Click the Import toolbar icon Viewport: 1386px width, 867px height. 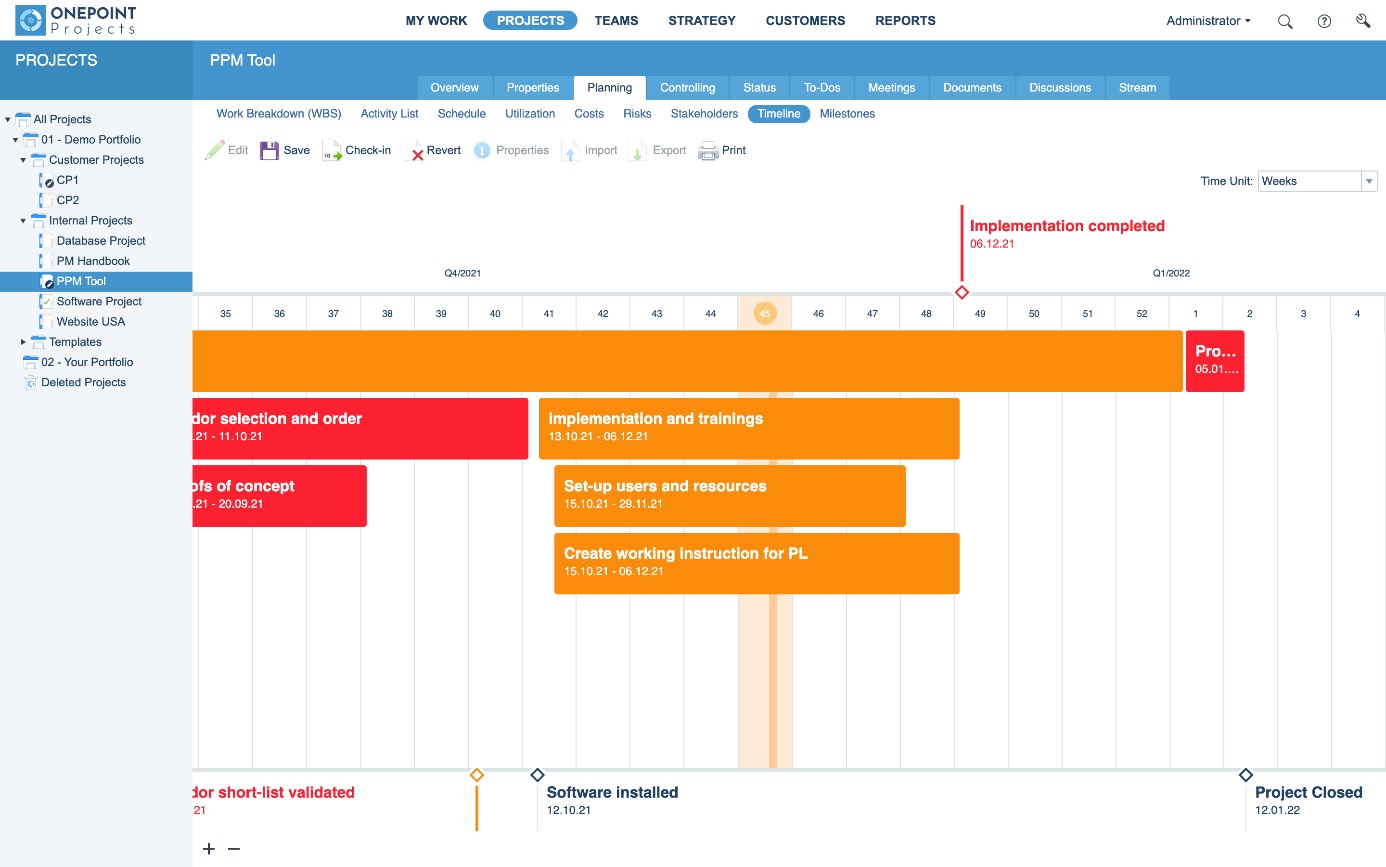coord(571,151)
